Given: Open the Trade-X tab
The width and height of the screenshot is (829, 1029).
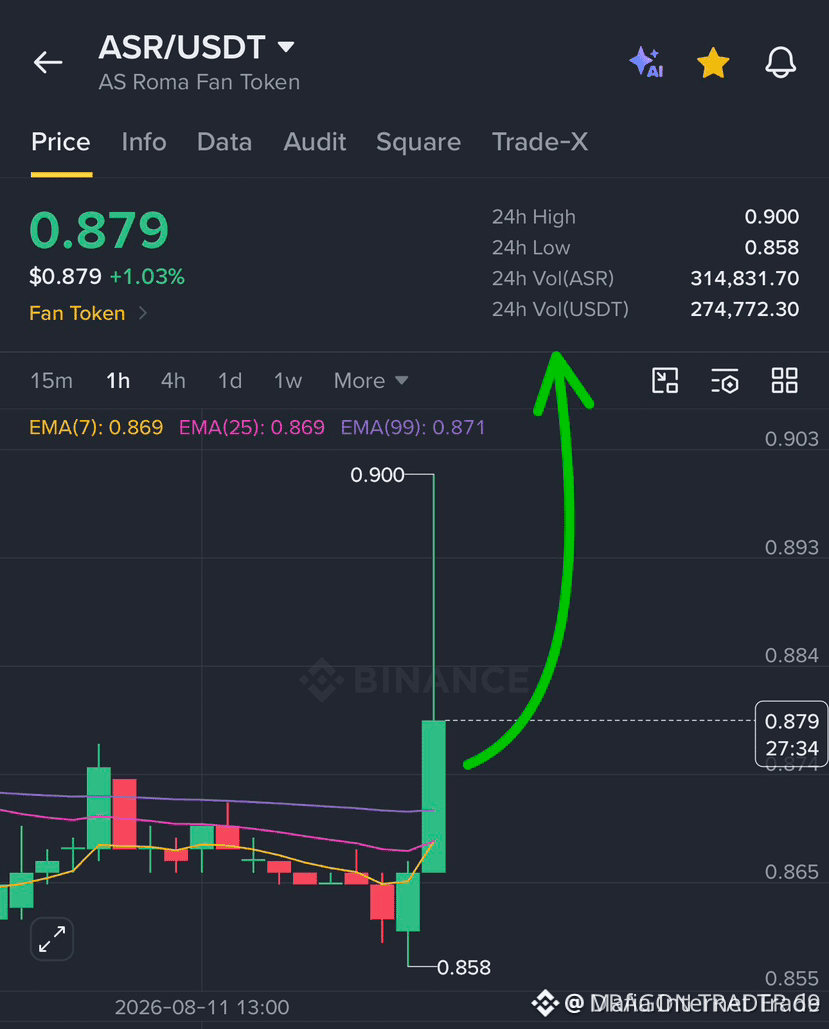Looking at the screenshot, I should (x=540, y=142).
